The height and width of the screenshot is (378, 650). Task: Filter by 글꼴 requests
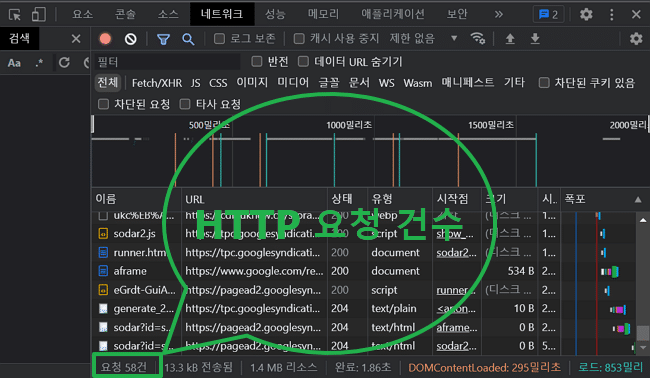point(329,82)
